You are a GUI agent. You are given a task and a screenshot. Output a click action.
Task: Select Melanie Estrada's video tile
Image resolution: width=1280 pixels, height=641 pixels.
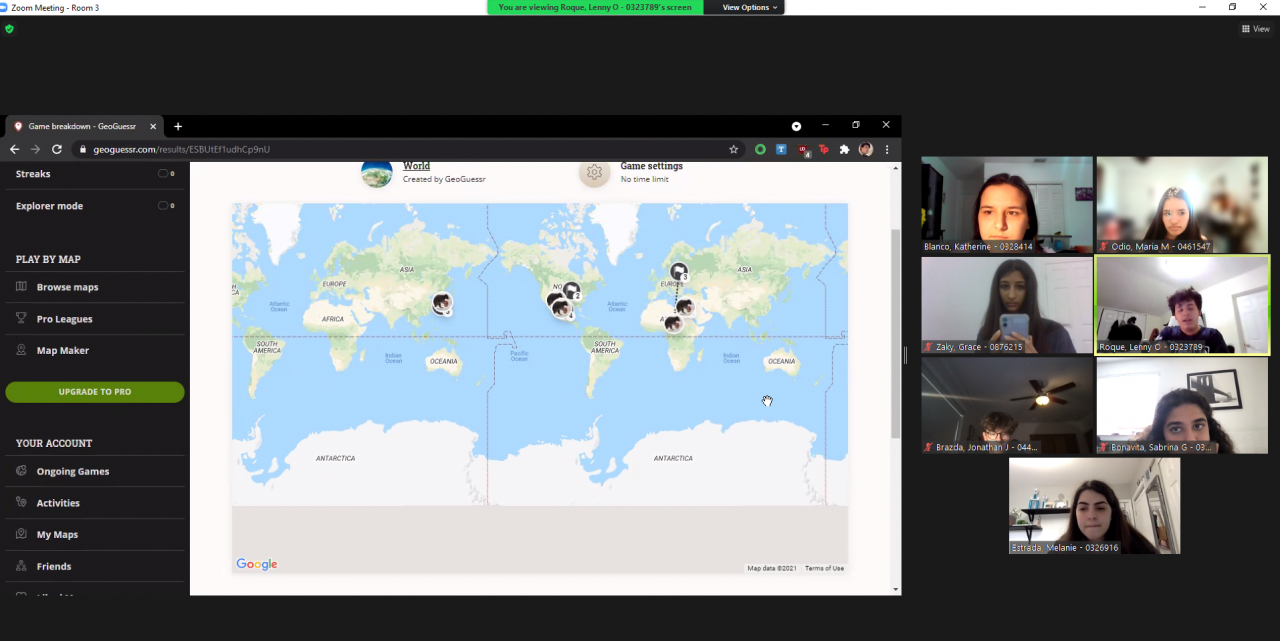point(1094,506)
